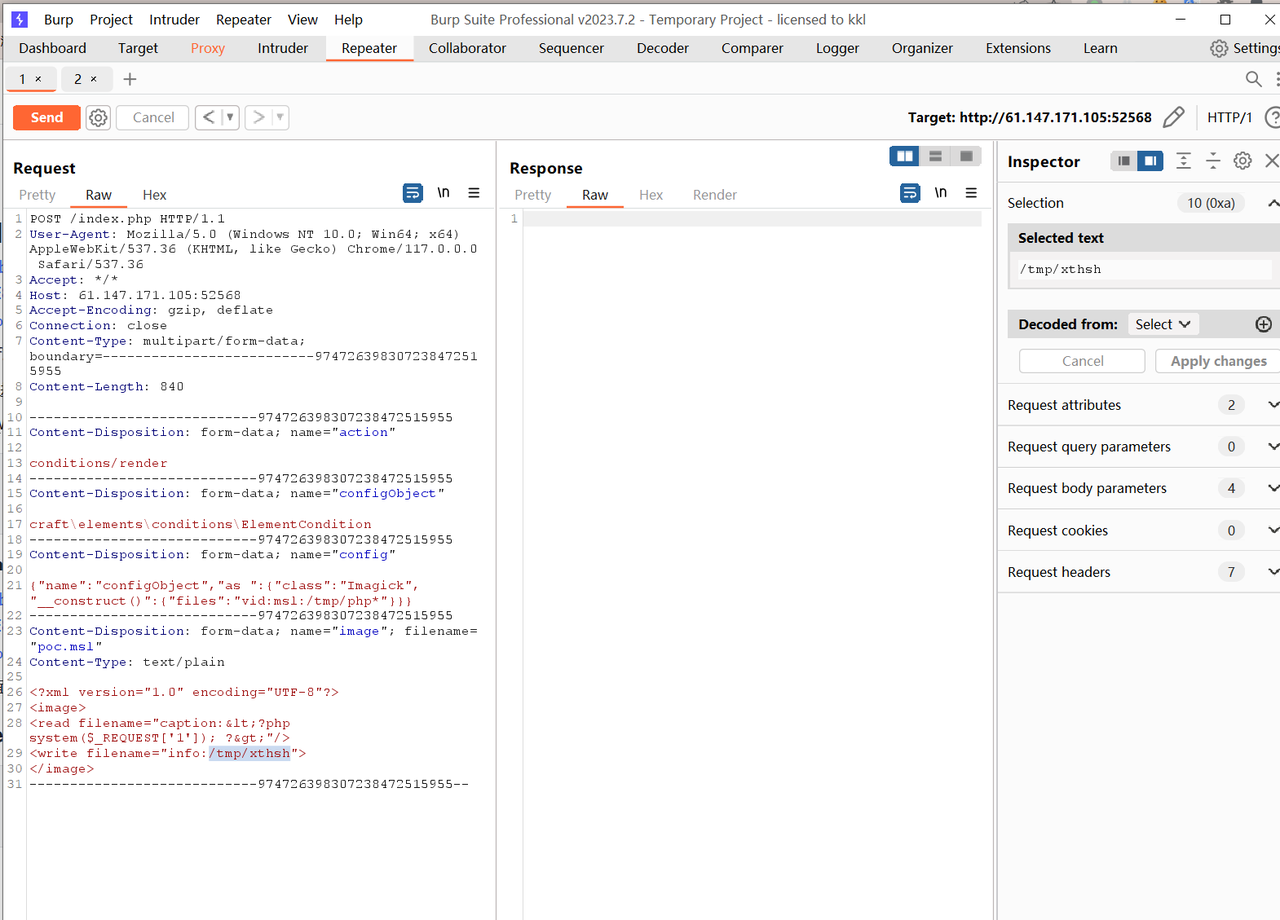This screenshot has height=920, width=1280.
Task: Open Repeater request settings gear
Action: coord(98,118)
